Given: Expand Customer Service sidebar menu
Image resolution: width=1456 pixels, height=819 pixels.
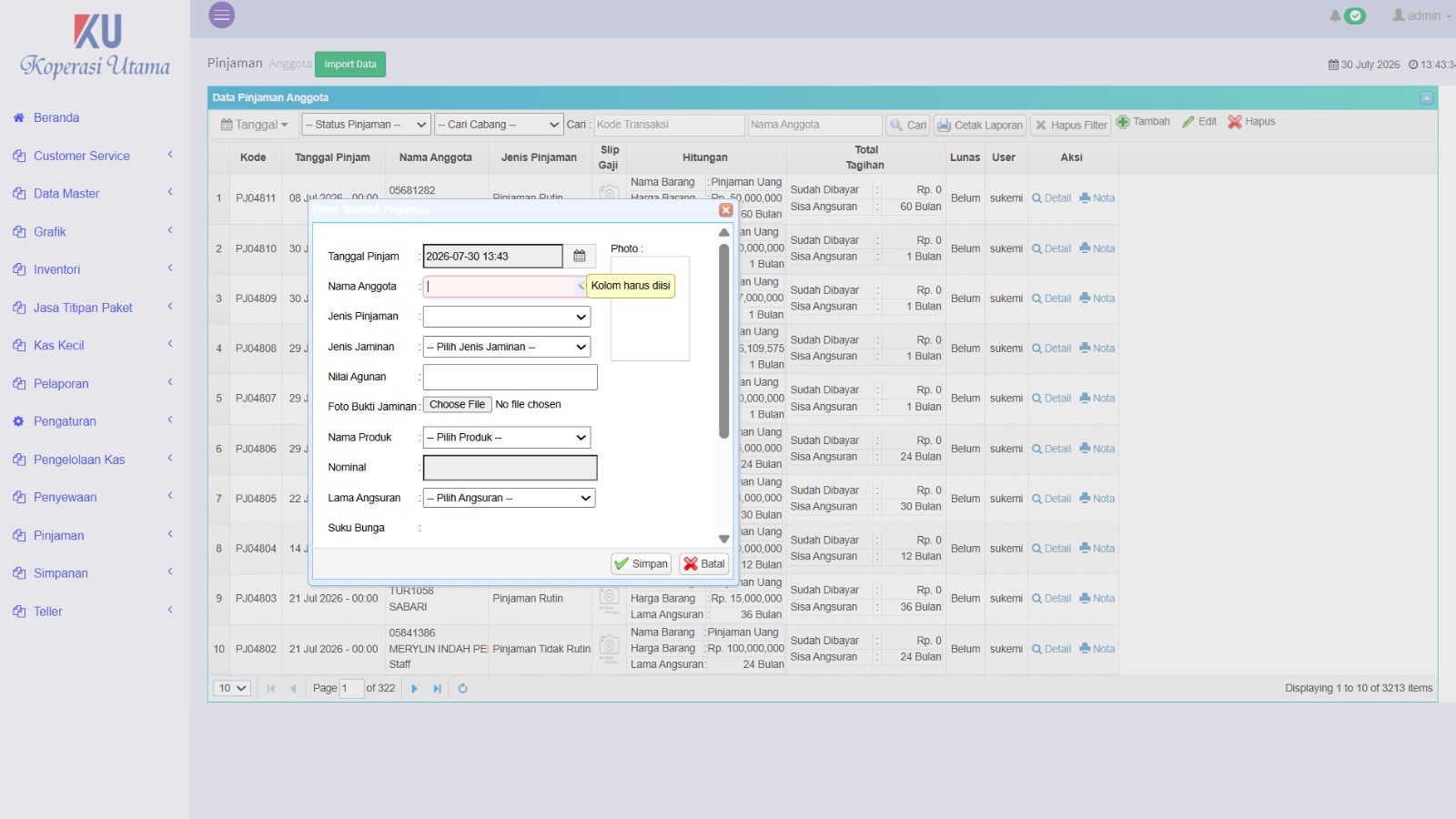Looking at the screenshot, I should click(95, 156).
